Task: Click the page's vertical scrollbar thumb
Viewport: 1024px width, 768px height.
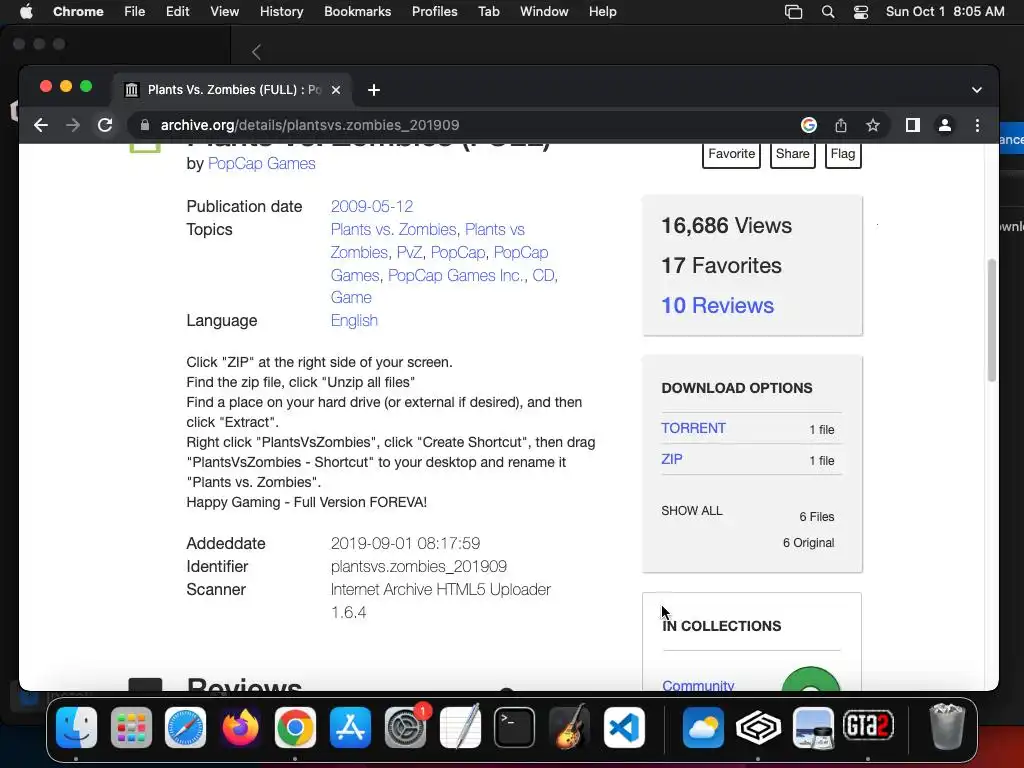Action: click(x=991, y=320)
